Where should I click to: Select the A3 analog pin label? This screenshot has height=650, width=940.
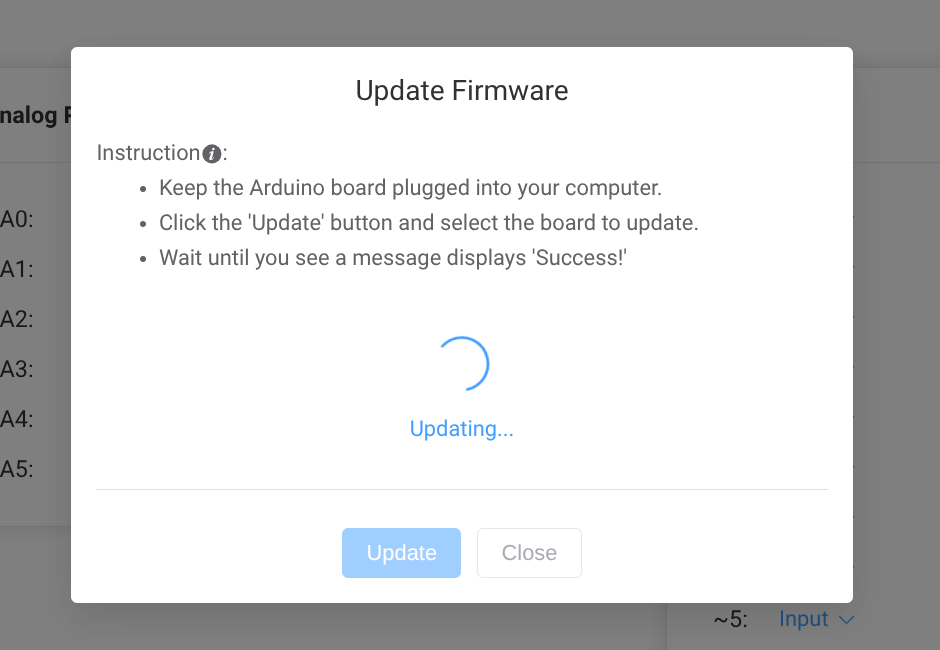[17, 369]
